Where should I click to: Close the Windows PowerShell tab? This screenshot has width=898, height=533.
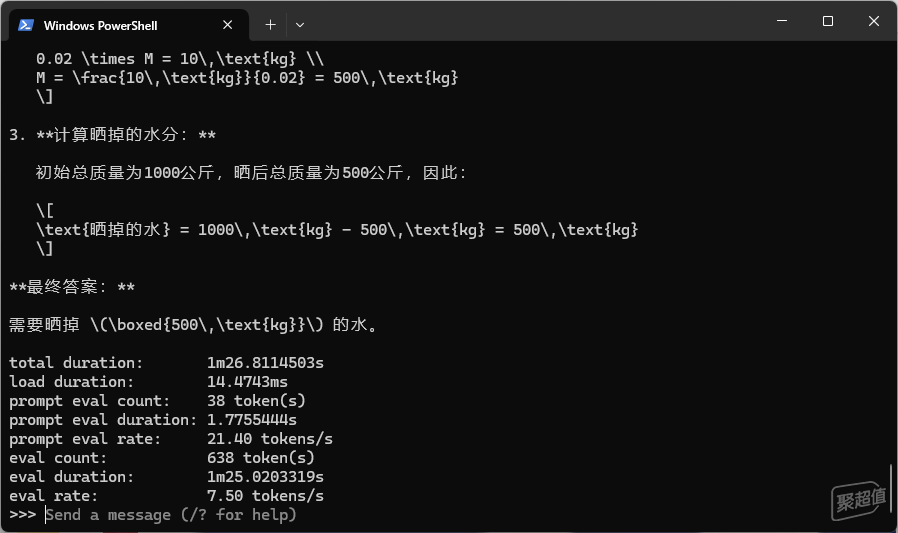227,25
